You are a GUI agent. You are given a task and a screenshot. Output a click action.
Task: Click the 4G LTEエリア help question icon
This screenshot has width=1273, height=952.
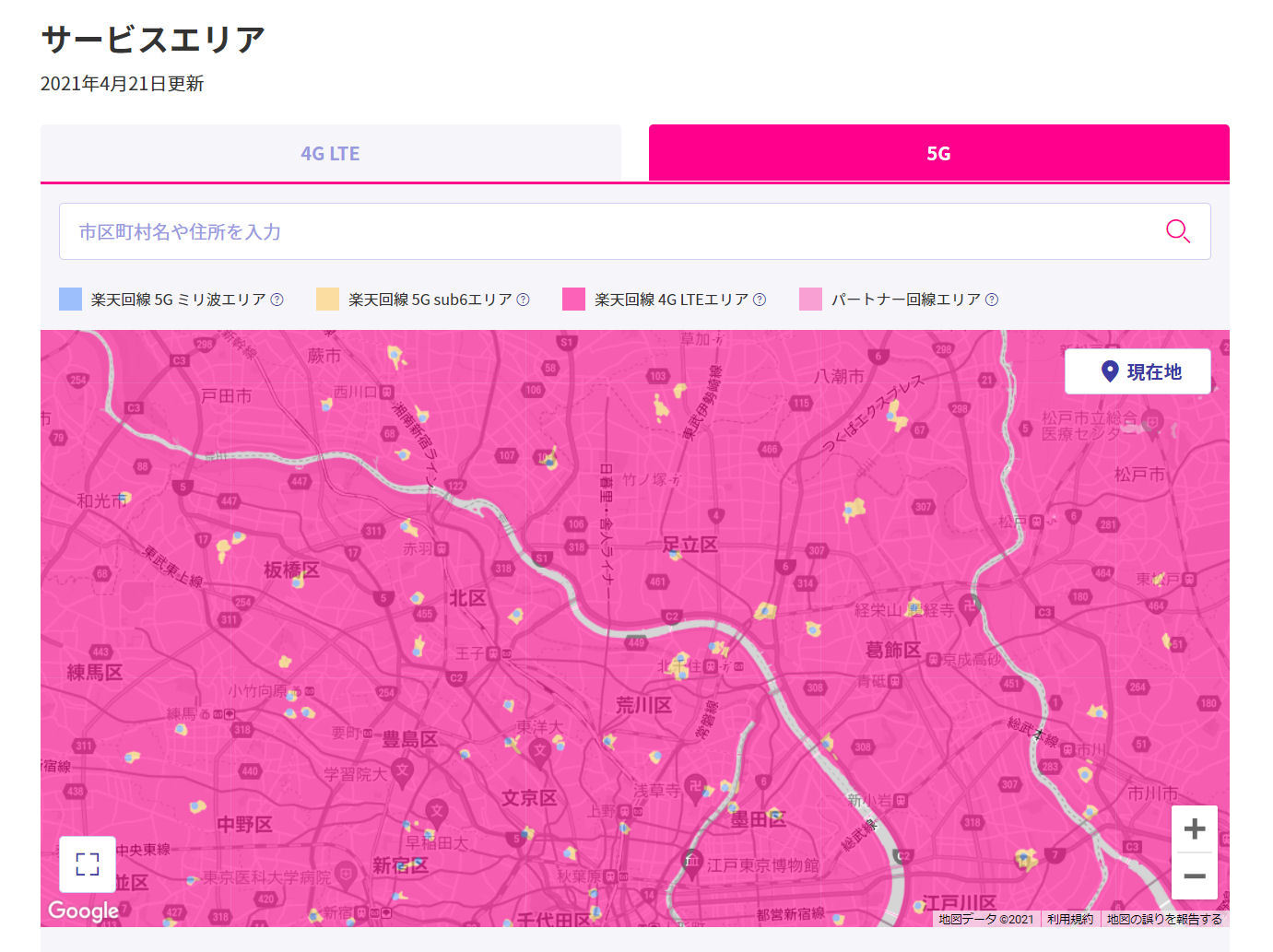[760, 299]
